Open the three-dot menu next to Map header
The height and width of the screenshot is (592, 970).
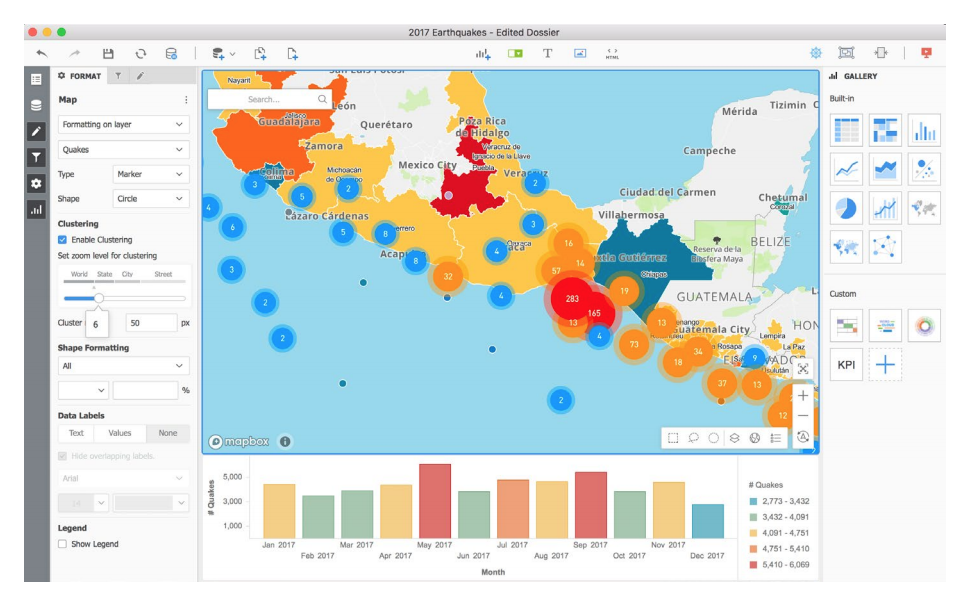click(x=185, y=99)
